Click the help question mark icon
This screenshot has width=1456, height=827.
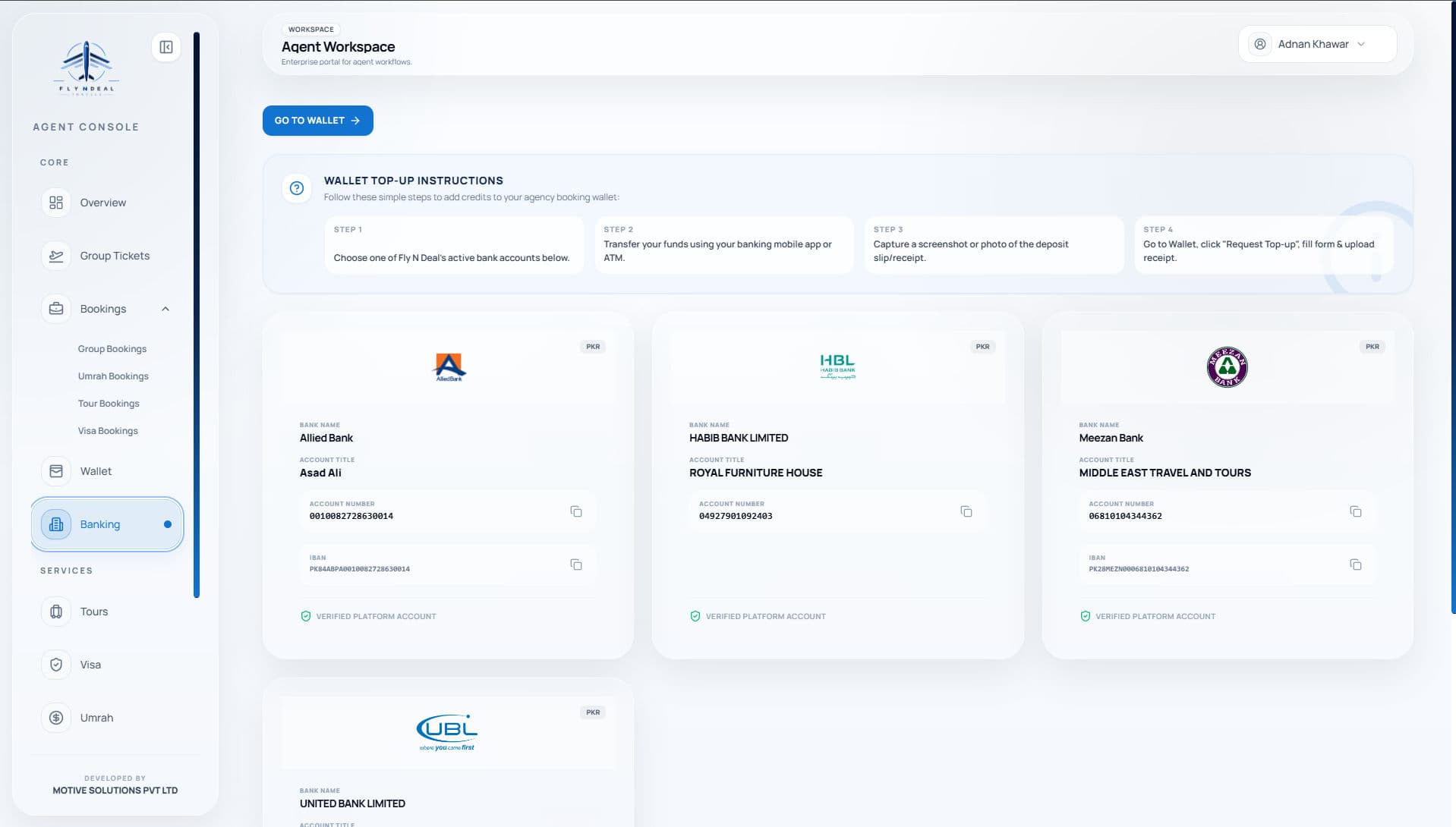(297, 188)
